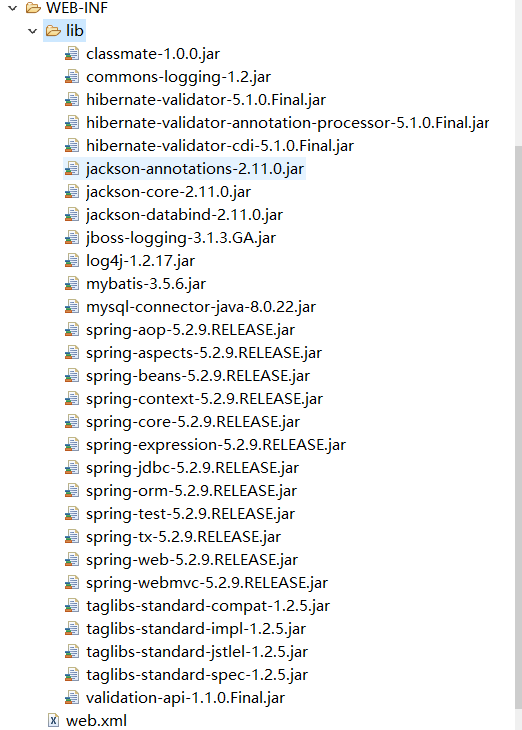Collapse the lib folder chevron
The image size is (522, 730).
click(x=33, y=31)
